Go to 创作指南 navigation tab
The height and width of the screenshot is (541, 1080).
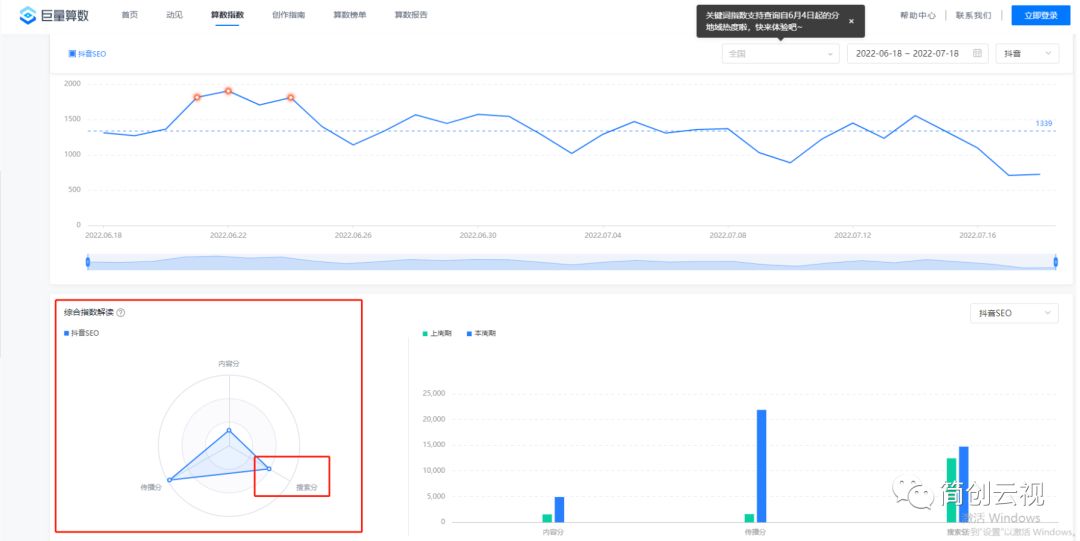[288, 15]
